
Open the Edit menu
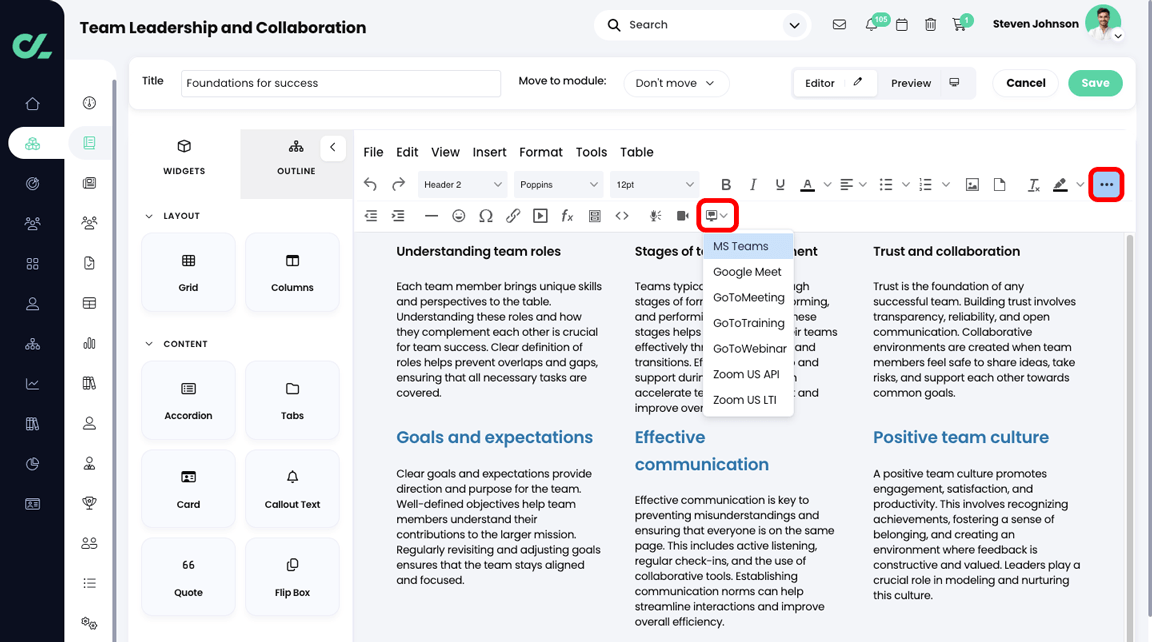click(407, 152)
